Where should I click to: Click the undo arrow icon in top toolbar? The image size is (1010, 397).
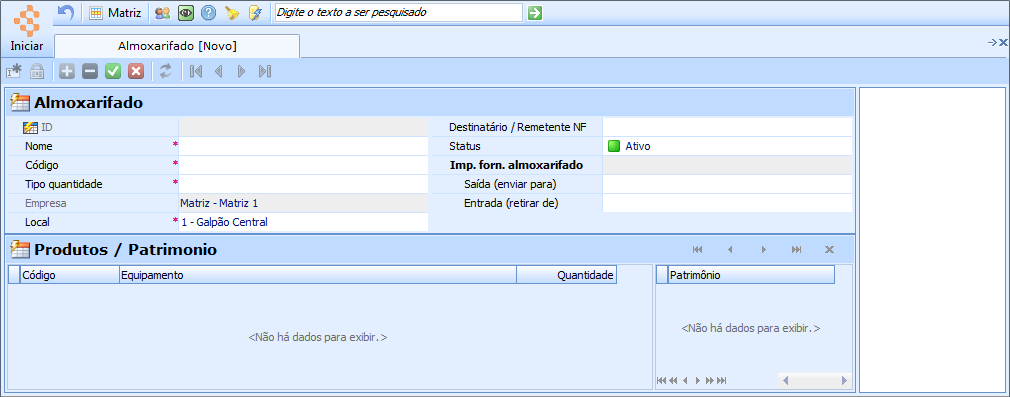point(66,12)
